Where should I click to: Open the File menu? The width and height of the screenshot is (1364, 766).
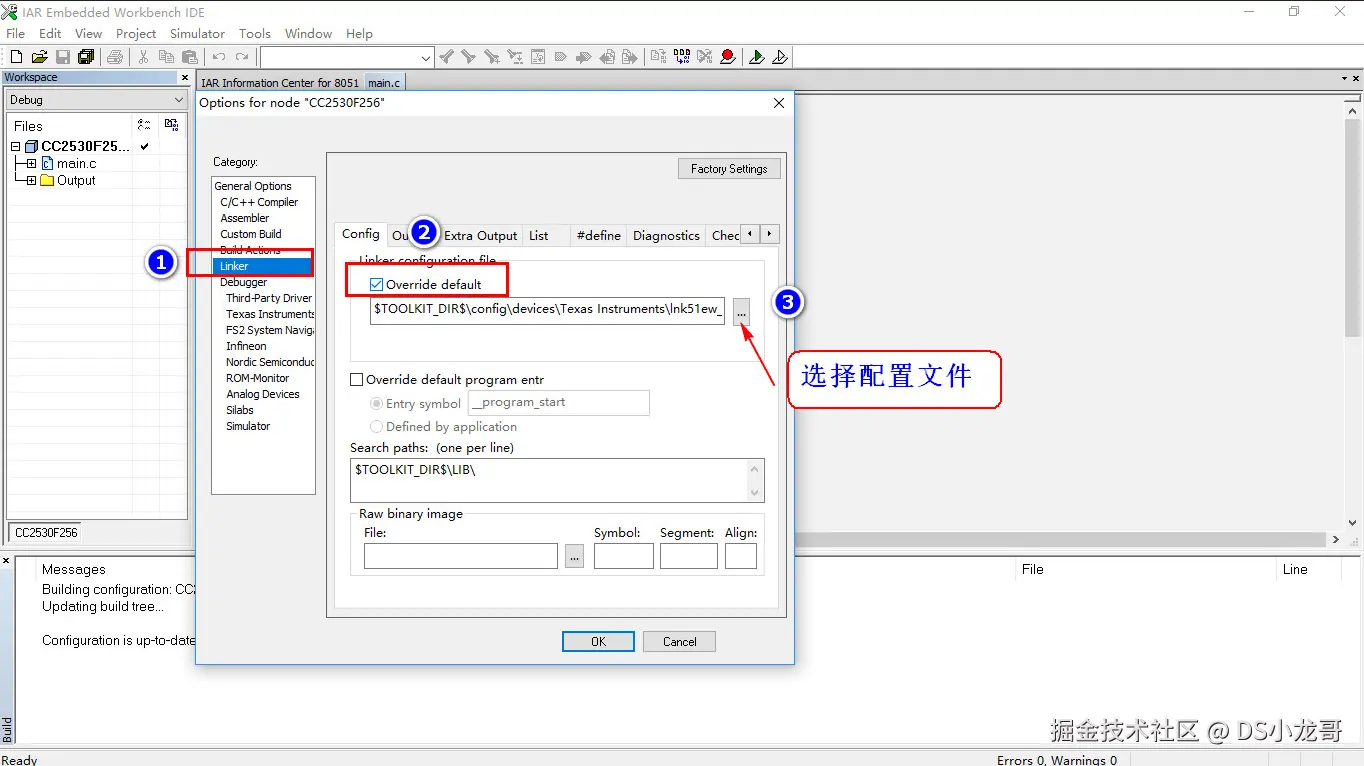click(16, 33)
